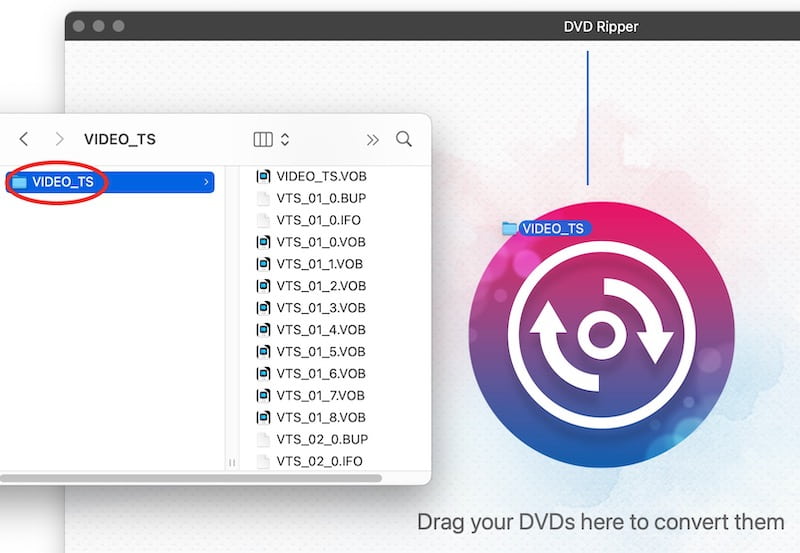Show more toolbar items double chevron
The width and height of the screenshot is (800, 553).
click(x=372, y=139)
